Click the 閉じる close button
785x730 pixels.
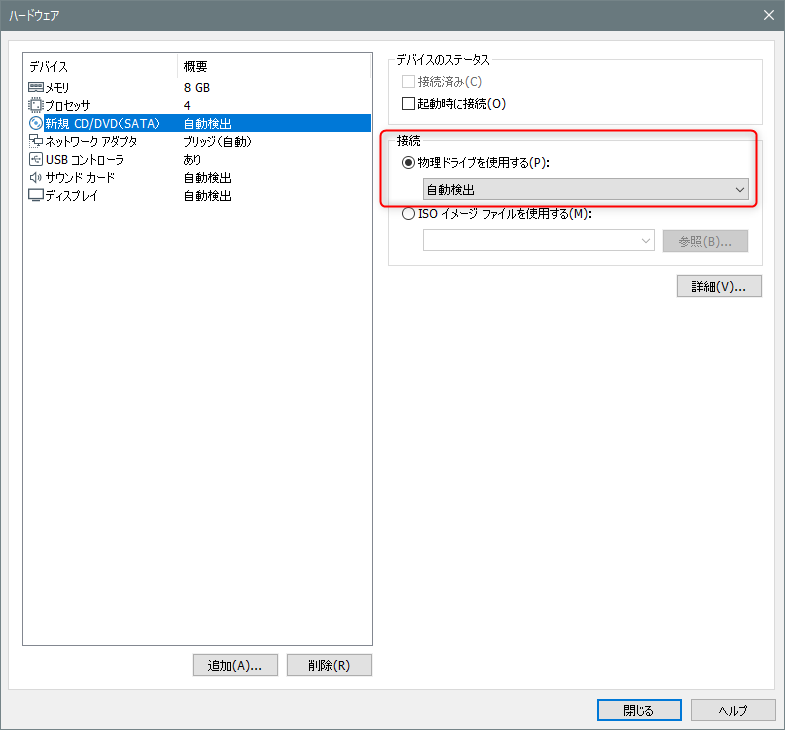tap(639, 710)
